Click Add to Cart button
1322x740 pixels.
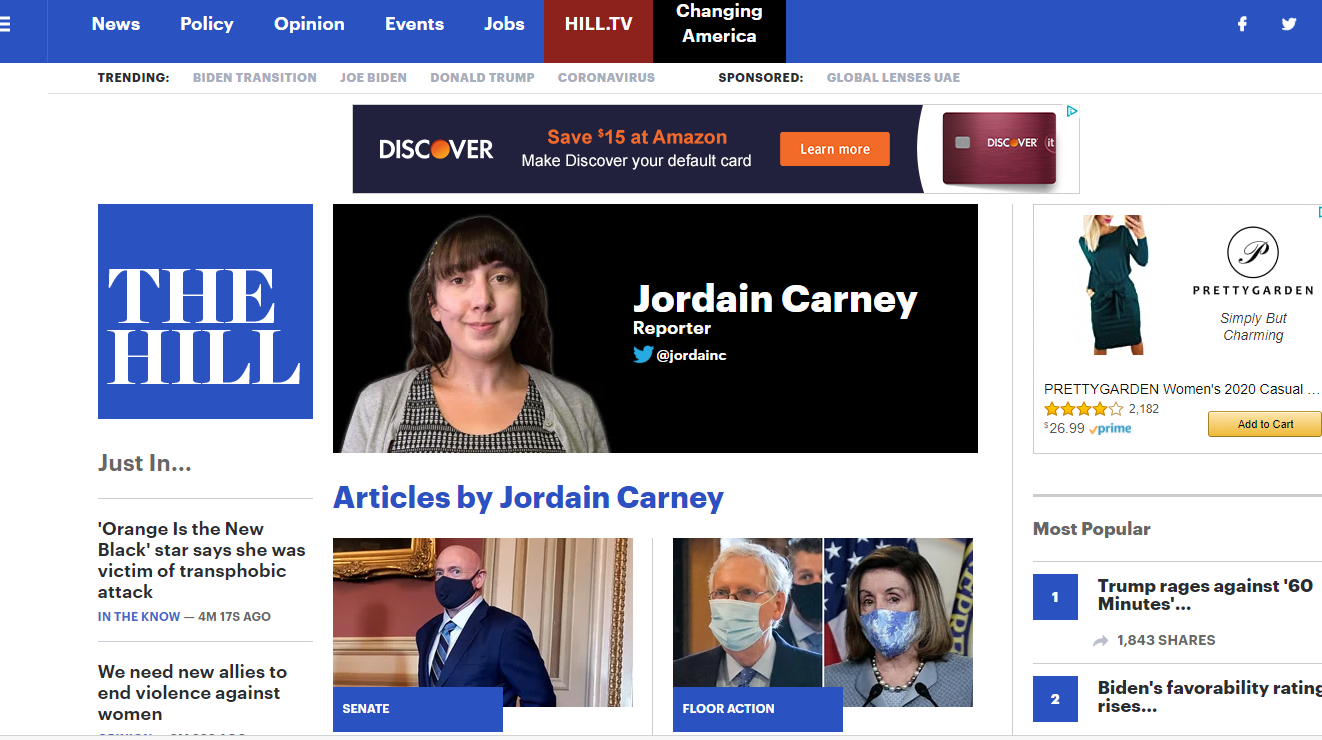point(1265,424)
